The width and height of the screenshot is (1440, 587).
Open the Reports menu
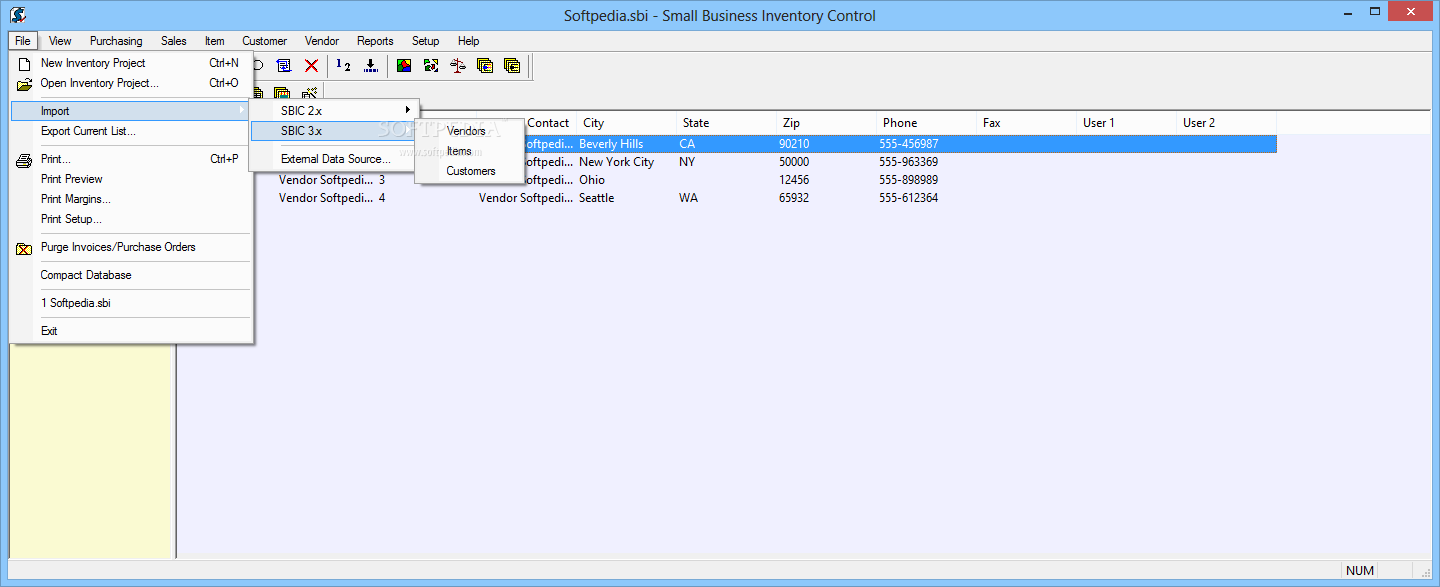[x=375, y=41]
